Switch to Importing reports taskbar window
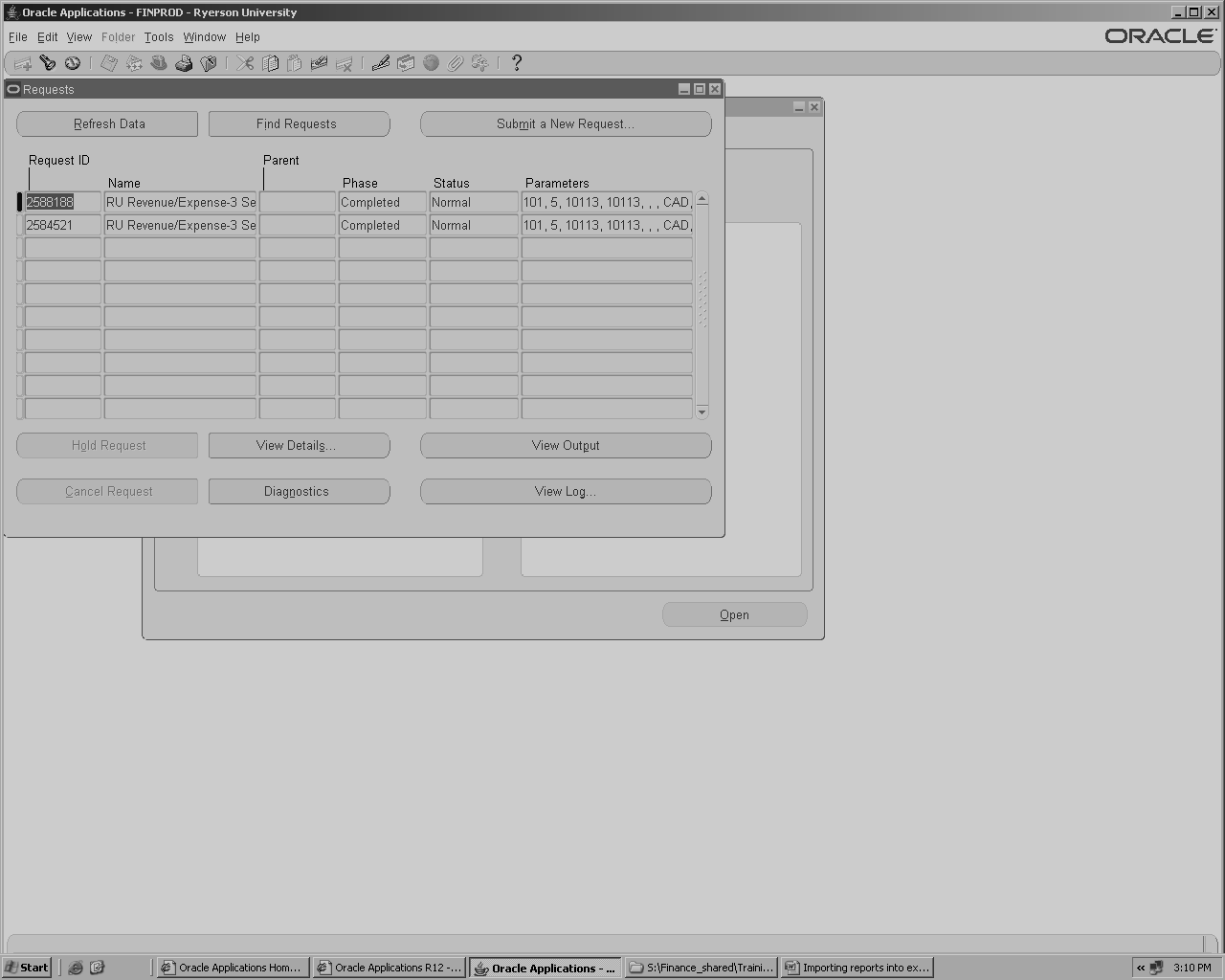1225x980 pixels. [857, 968]
